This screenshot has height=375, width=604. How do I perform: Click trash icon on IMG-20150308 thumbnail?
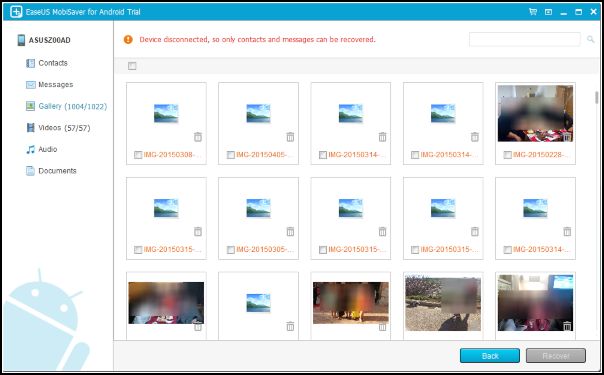coord(198,137)
